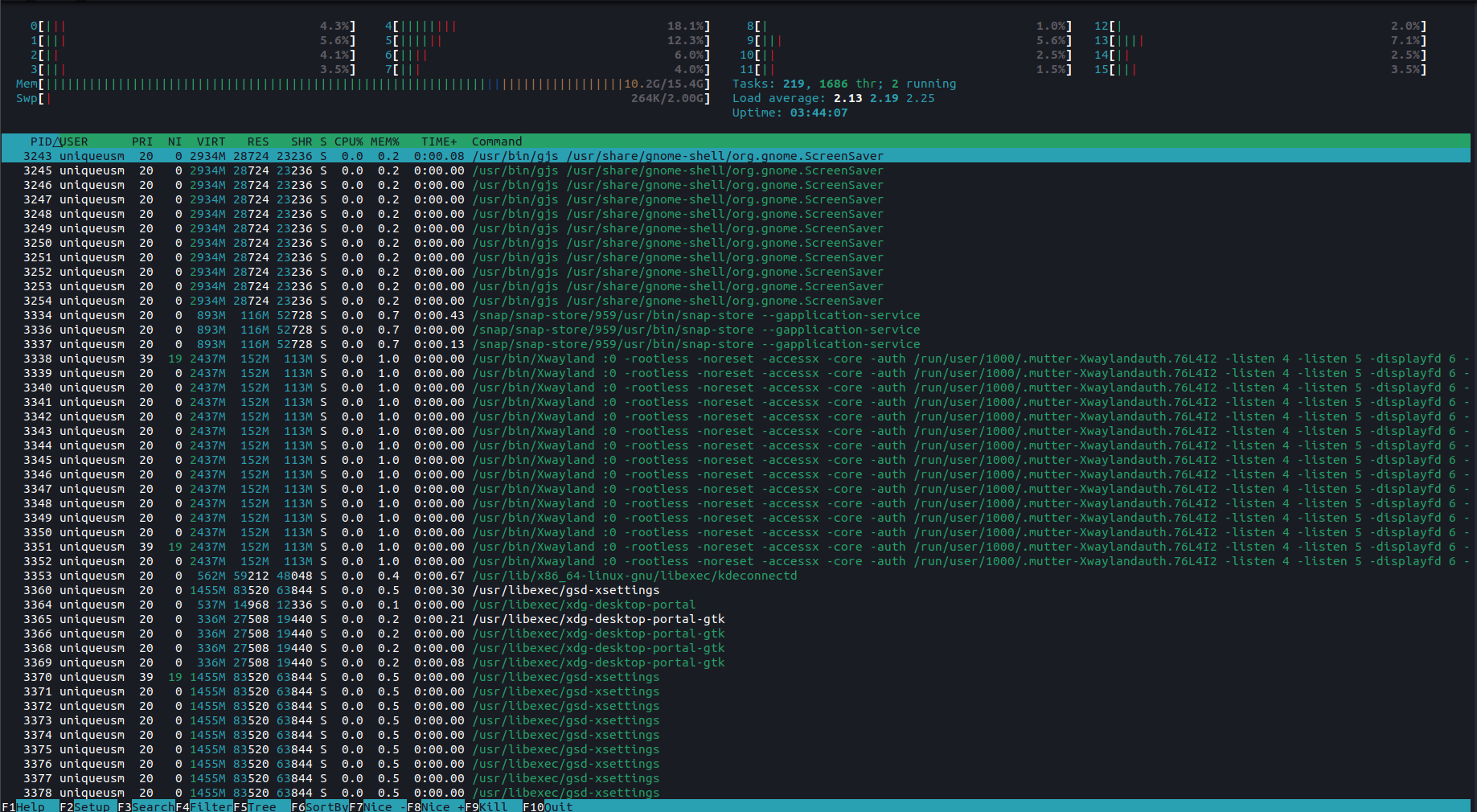Click the CPU 0 meter showing 4.3%

193,26
